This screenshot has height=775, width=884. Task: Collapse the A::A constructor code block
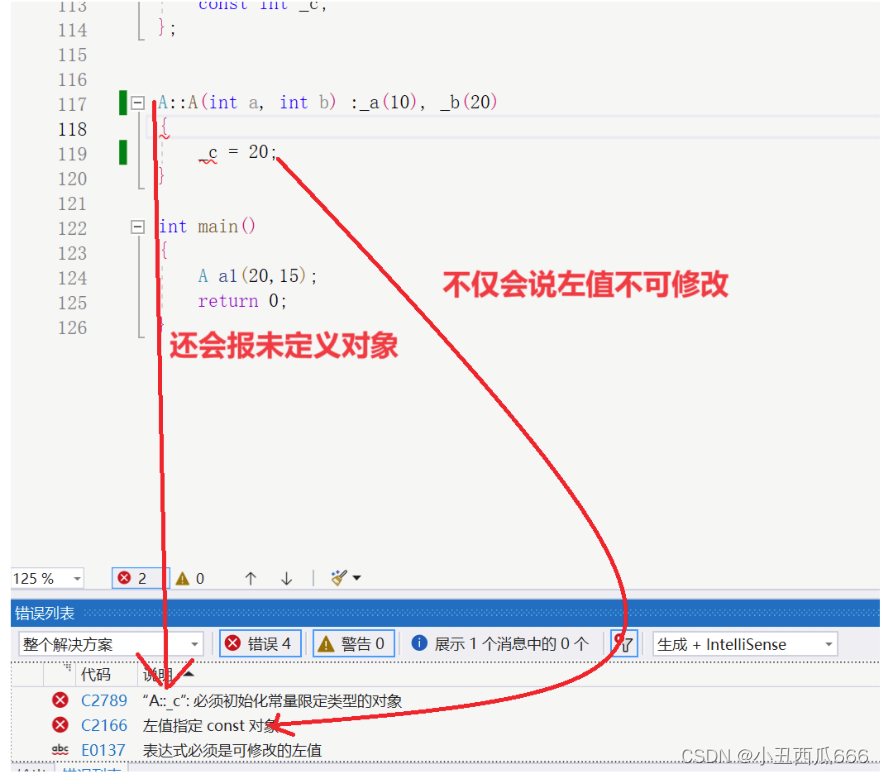tap(138, 103)
